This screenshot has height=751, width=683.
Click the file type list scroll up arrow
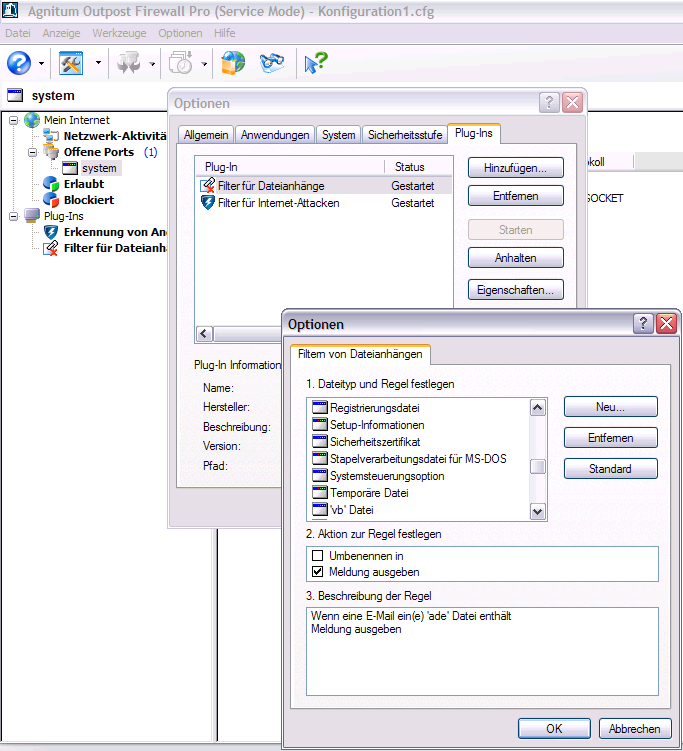click(x=537, y=408)
